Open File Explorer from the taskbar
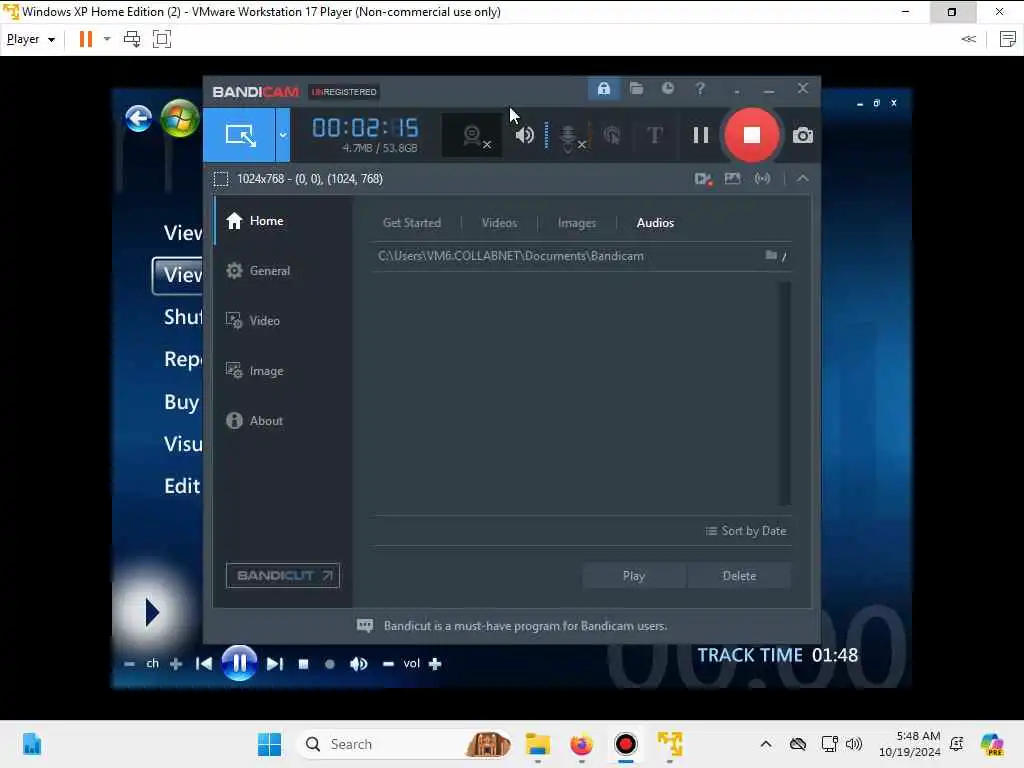The width and height of the screenshot is (1024, 768). point(537,744)
